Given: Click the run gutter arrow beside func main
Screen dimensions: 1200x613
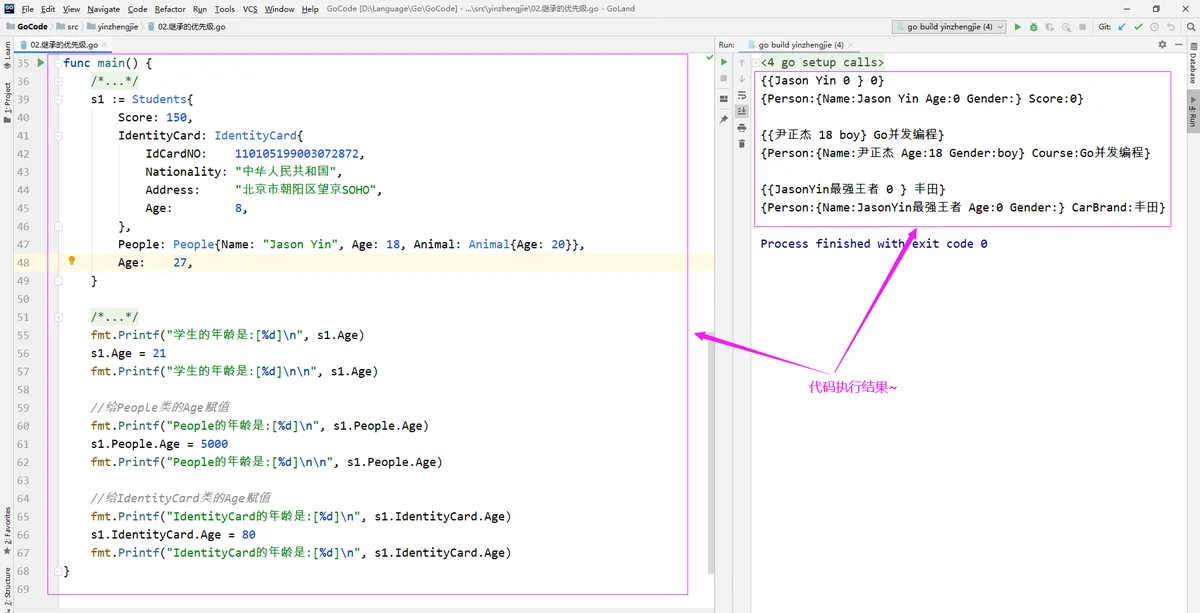Looking at the screenshot, I should (x=41, y=63).
